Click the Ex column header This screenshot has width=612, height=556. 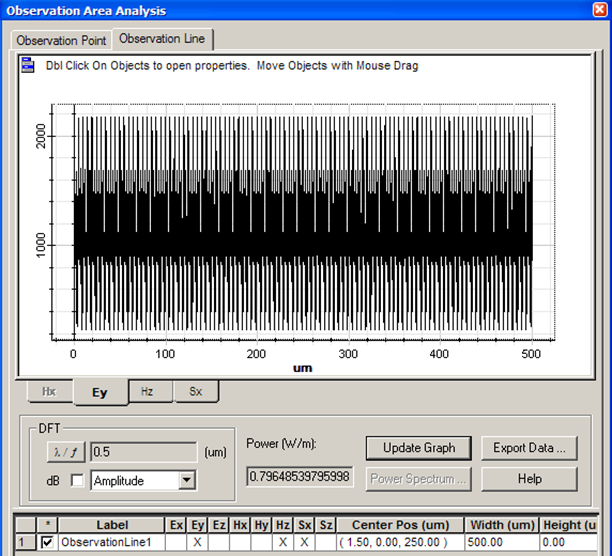pos(176,525)
